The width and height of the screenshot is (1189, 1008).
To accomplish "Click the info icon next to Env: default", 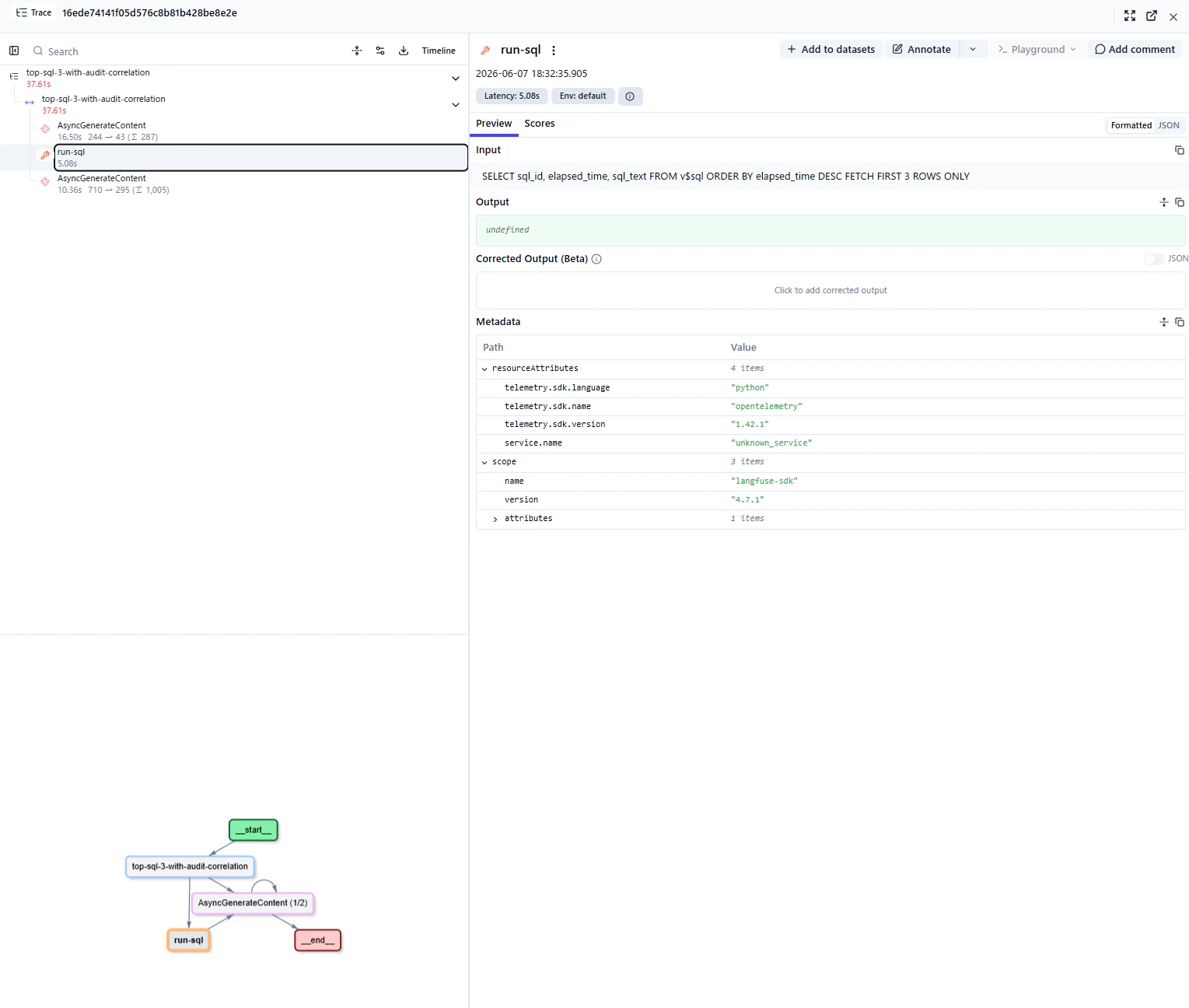I will pyautogui.click(x=630, y=96).
